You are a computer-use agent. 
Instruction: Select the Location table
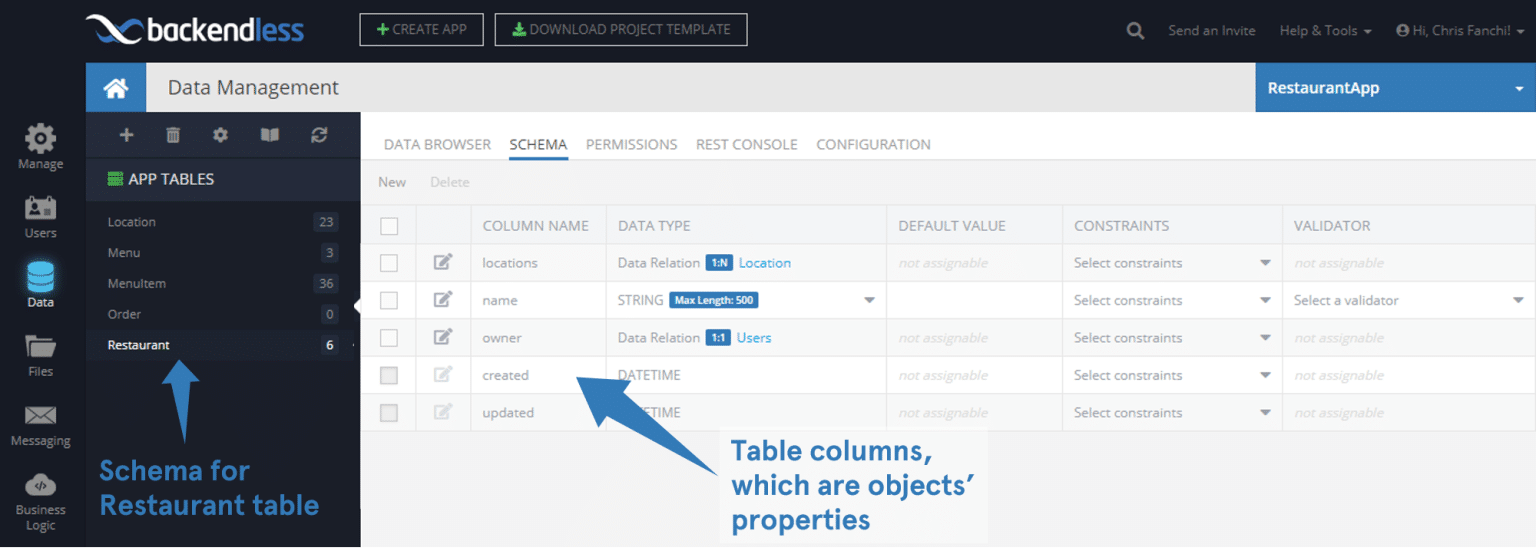coord(223,222)
